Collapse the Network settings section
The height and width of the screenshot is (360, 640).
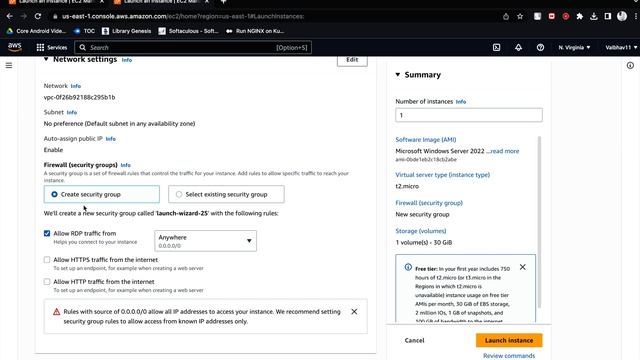tap(46, 59)
